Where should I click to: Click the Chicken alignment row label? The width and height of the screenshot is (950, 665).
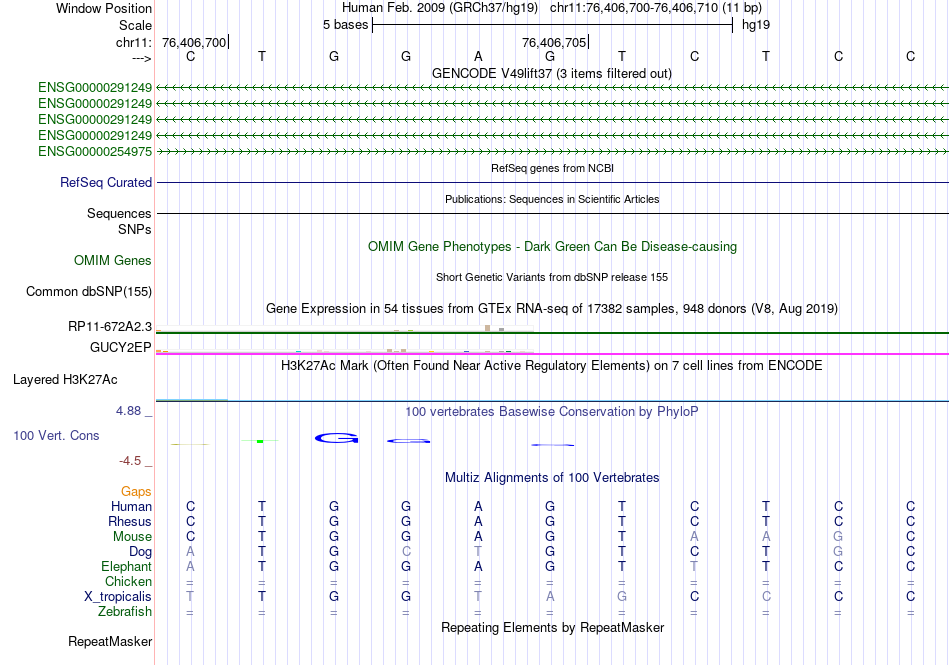(128, 581)
